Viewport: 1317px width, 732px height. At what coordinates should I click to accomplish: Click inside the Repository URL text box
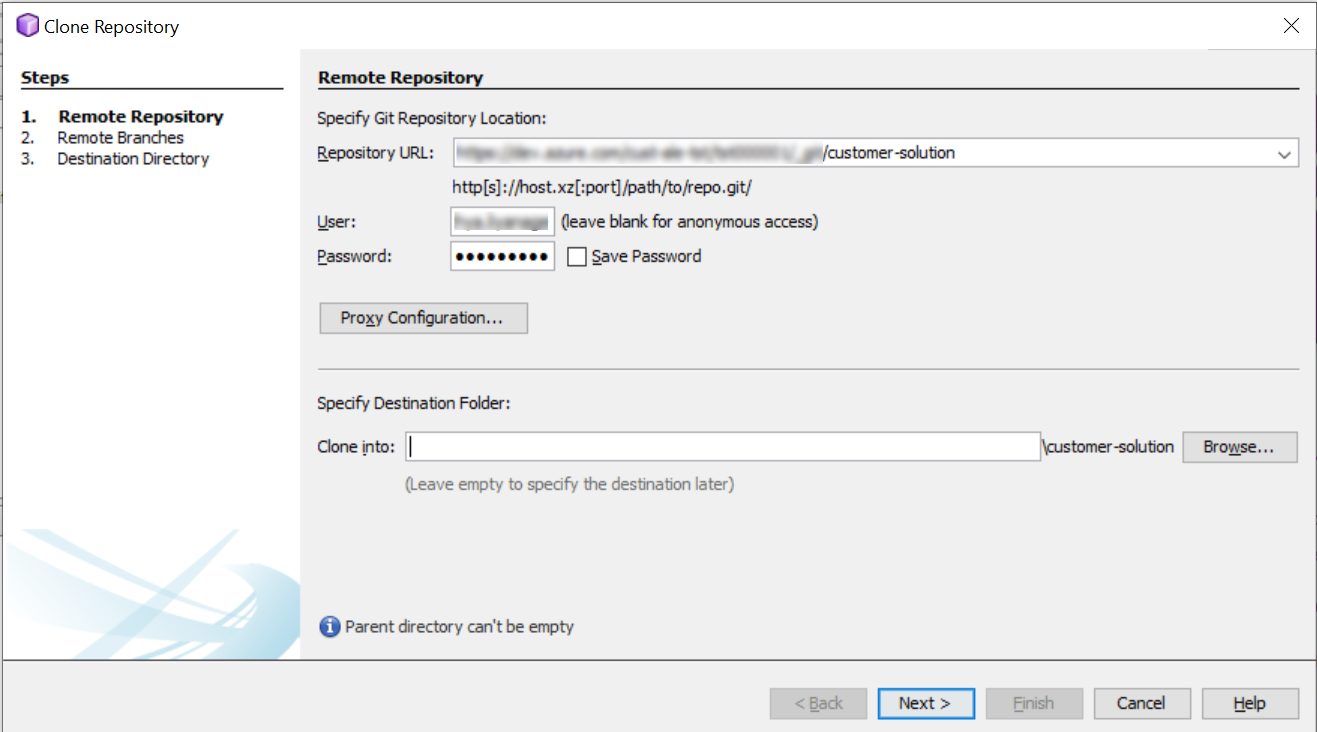coord(860,154)
